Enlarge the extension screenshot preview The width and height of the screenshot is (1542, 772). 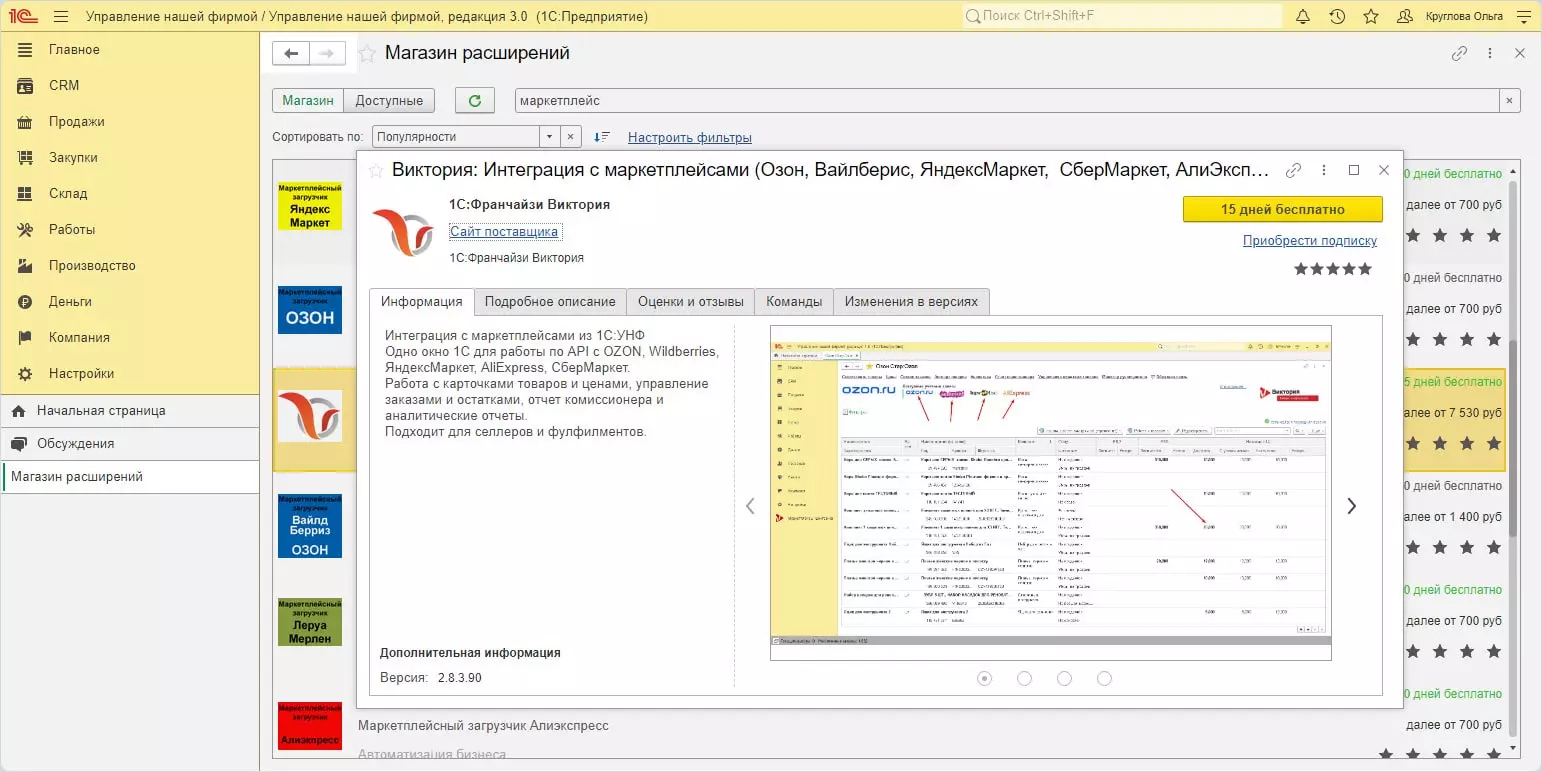[1051, 493]
